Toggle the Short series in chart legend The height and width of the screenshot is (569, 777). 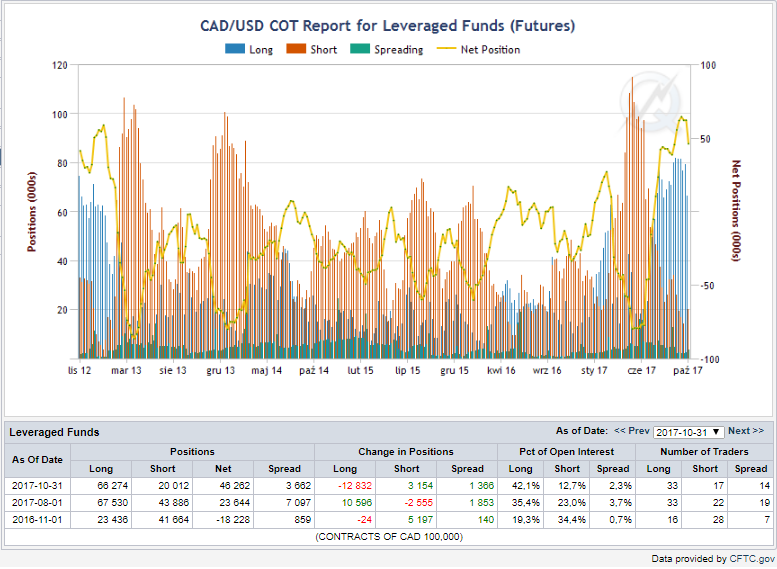[312, 50]
